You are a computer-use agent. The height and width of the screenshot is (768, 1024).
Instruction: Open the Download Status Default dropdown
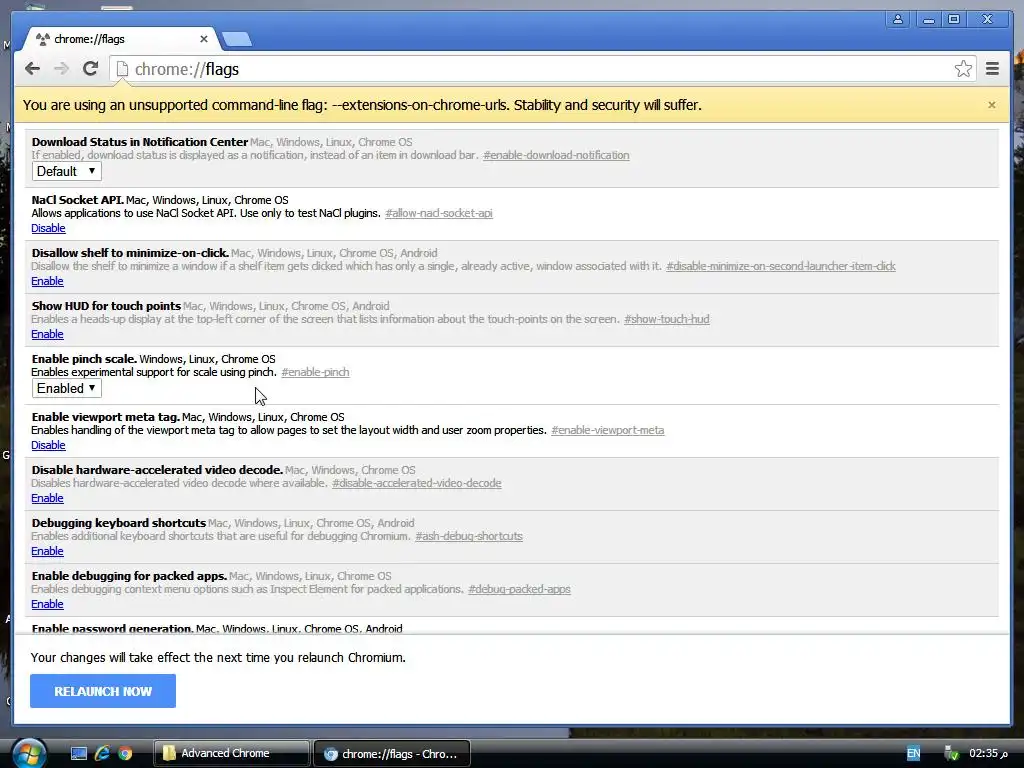[67, 171]
